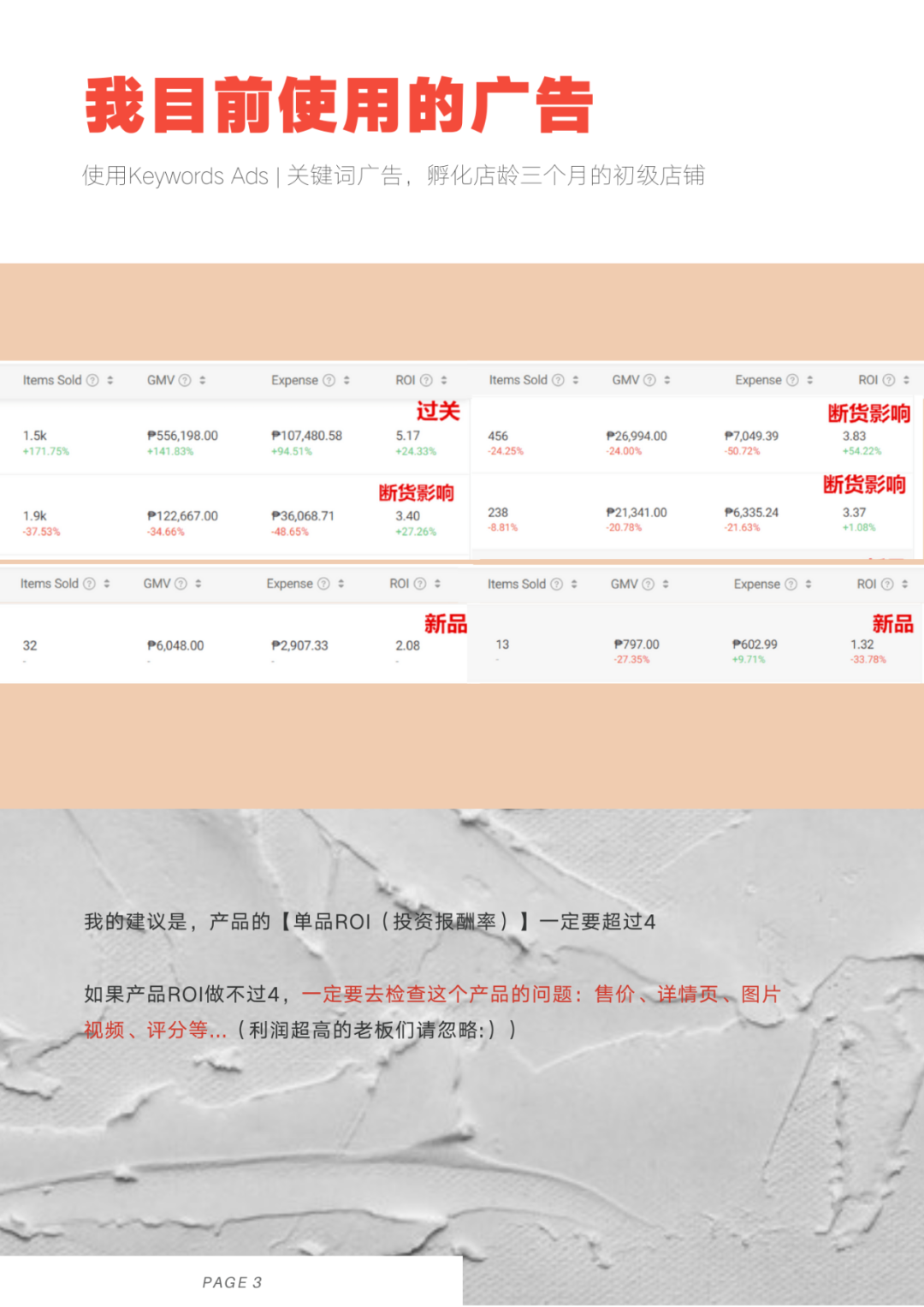Click the Items Sold help icon in top-left table

(x=92, y=380)
